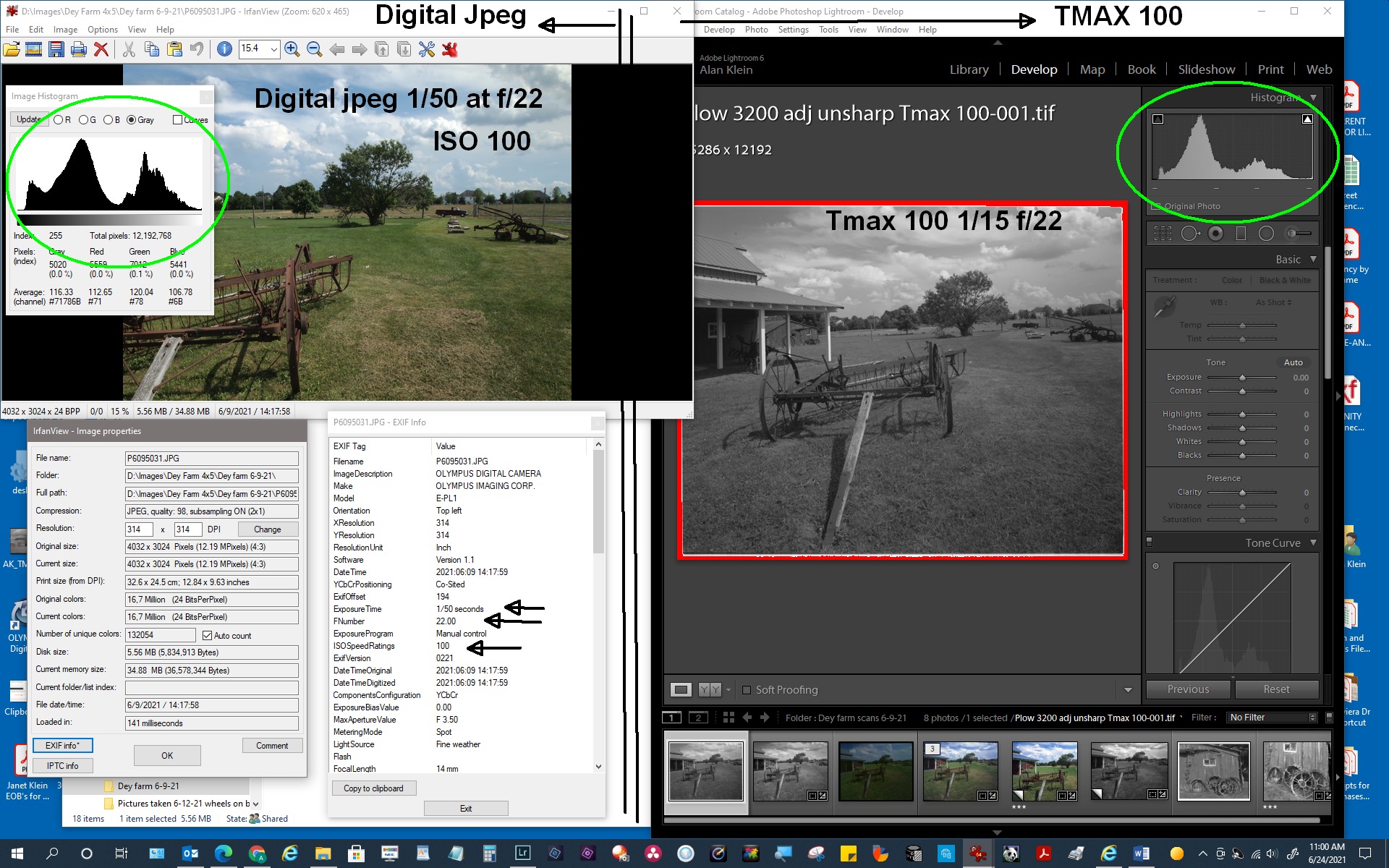Click Copy to clipboard in EXIF Info
Image resolution: width=1389 pixels, height=868 pixels.
pyautogui.click(x=373, y=788)
